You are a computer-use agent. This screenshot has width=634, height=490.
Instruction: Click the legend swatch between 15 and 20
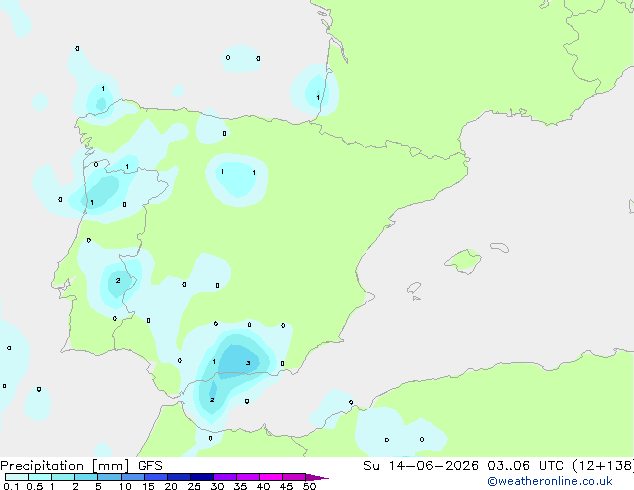point(155,477)
